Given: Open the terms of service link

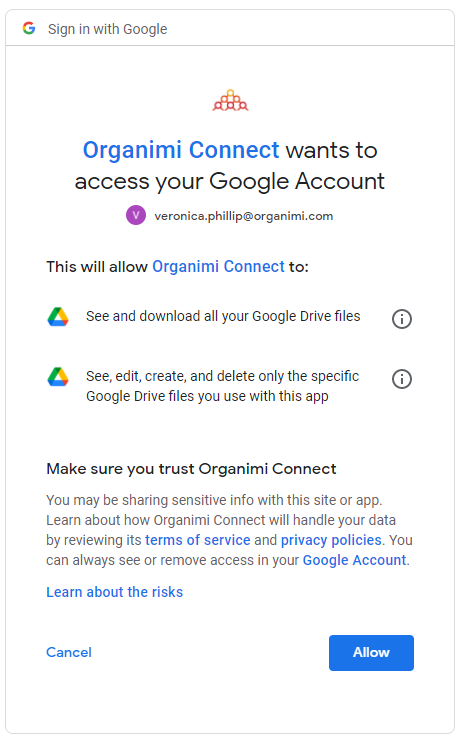Looking at the screenshot, I should (198, 540).
